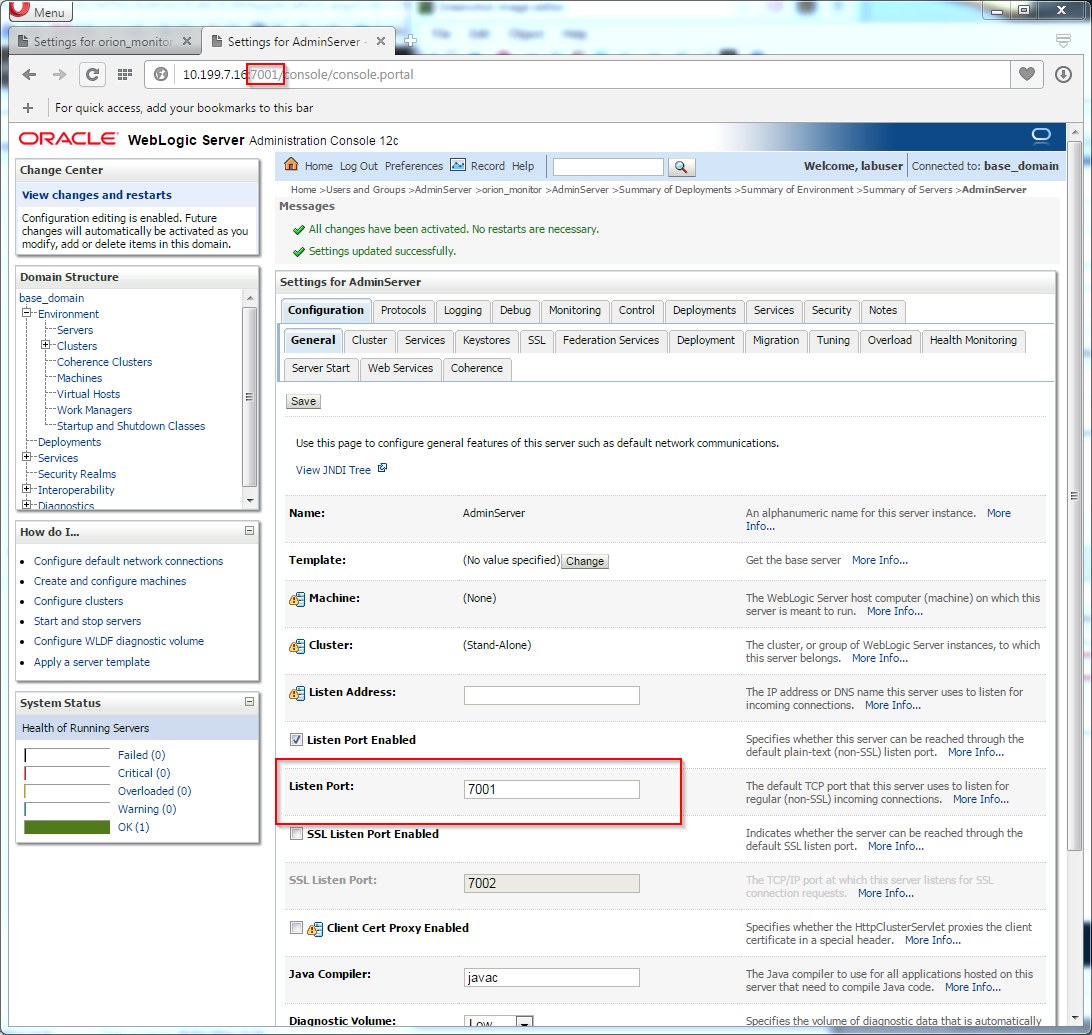Open the Deployments tab
This screenshot has height=1035, width=1092.
pyautogui.click(x=704, y=311)
